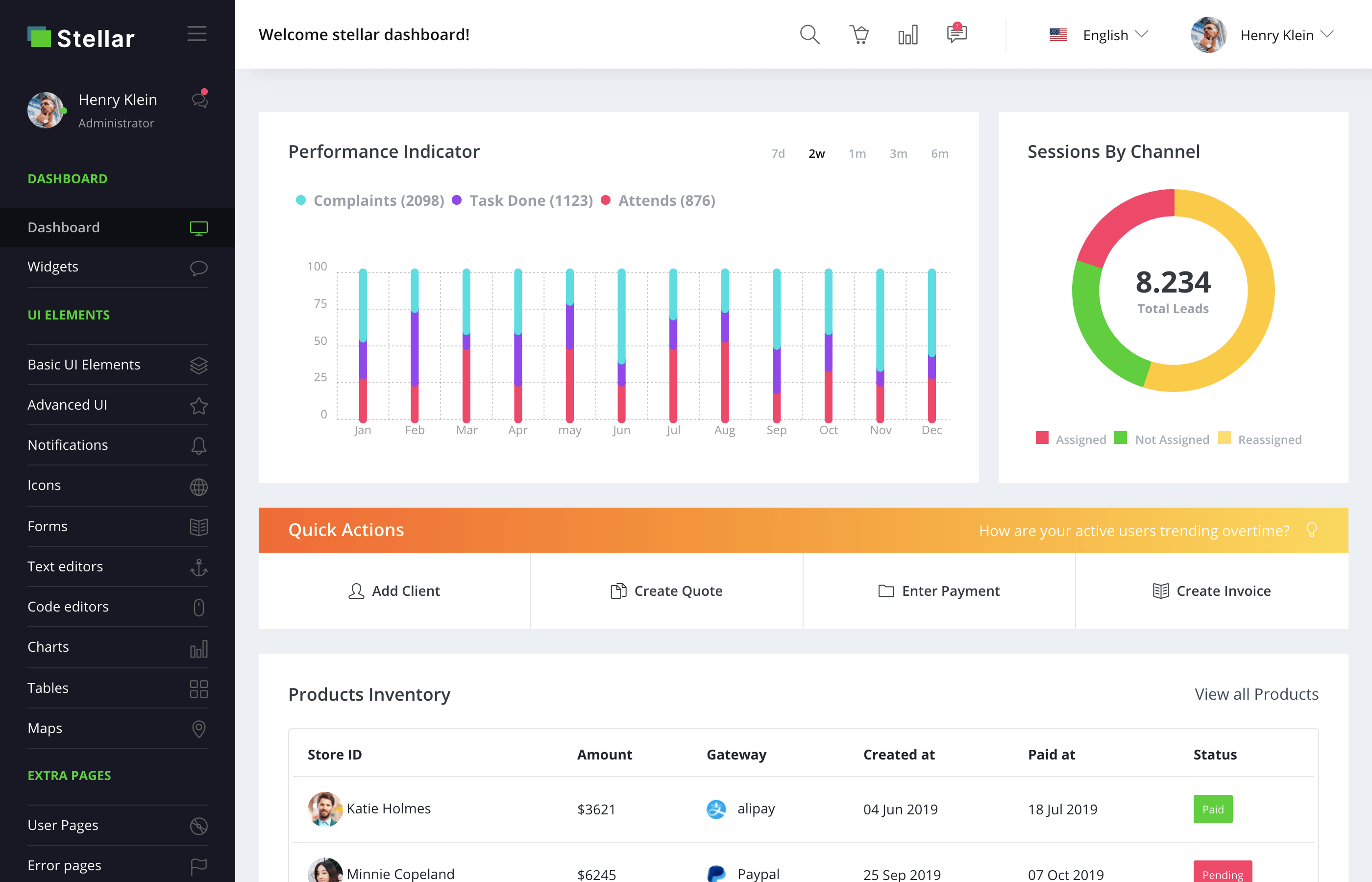The width and height of the screenshot is (1372, 882).
Task: Open the search icon in the top bar
Action: pyautogui.click(x=809, y=34)
